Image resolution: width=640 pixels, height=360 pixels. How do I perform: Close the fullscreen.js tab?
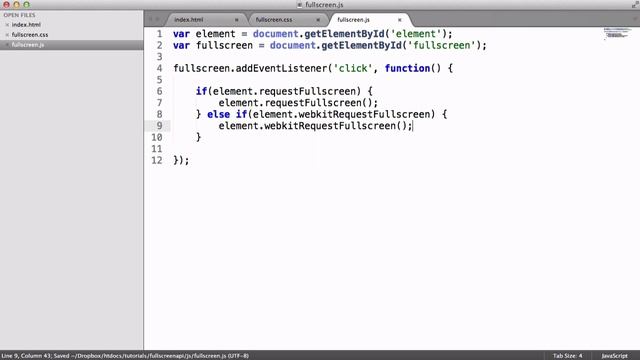tap(400, 20)
